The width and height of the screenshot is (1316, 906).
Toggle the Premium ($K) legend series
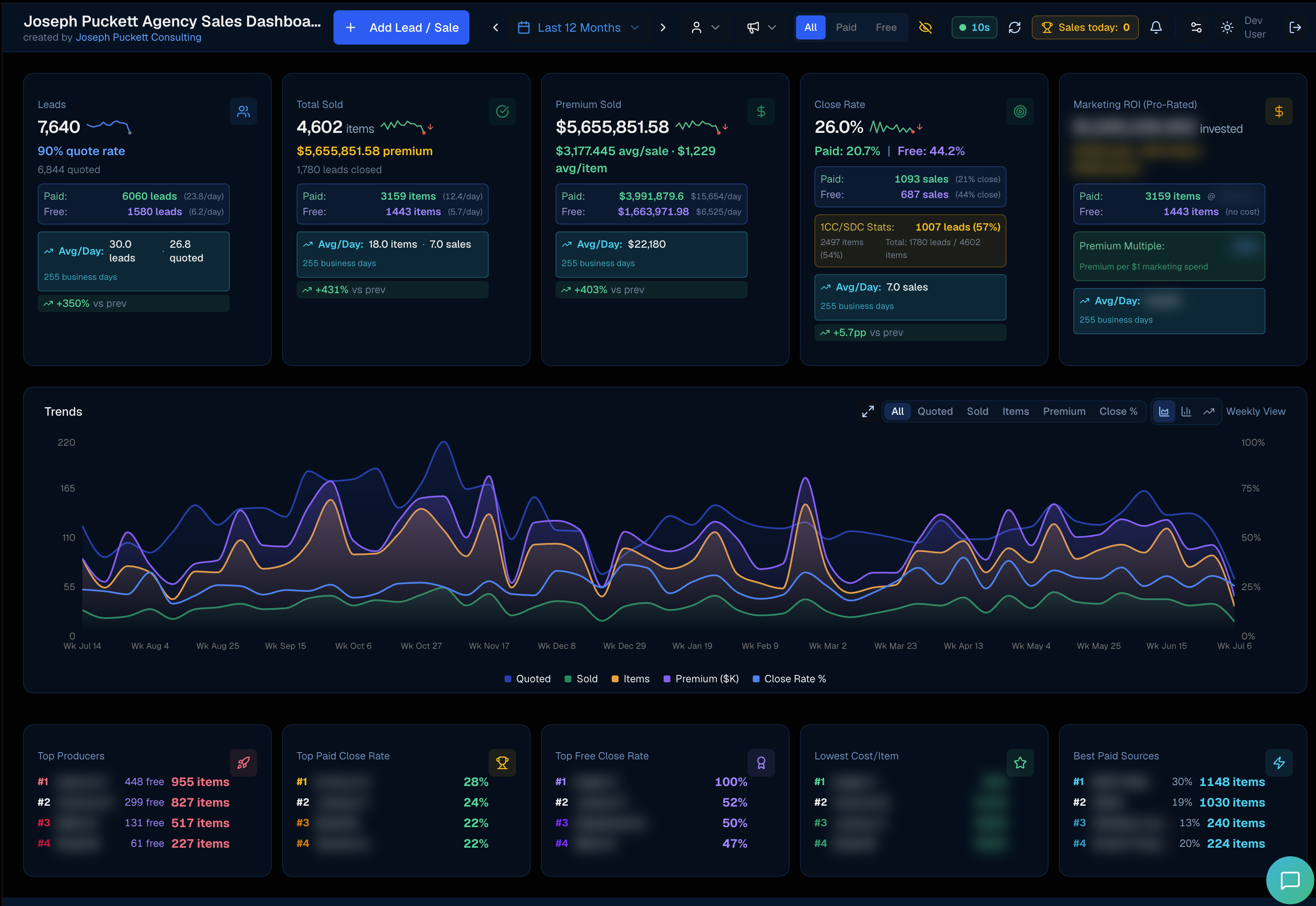[701, 678]
